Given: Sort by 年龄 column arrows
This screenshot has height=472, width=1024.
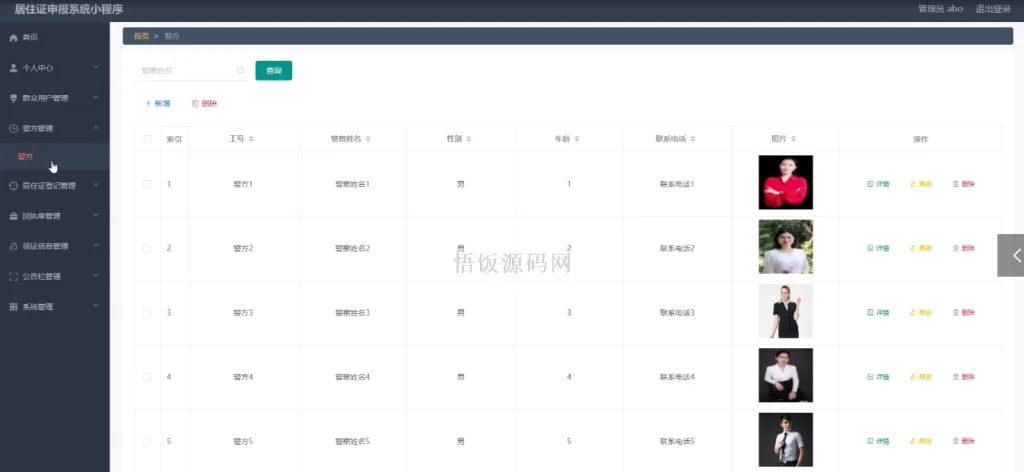Looking at the screenshot, I should tap(577, 139).
